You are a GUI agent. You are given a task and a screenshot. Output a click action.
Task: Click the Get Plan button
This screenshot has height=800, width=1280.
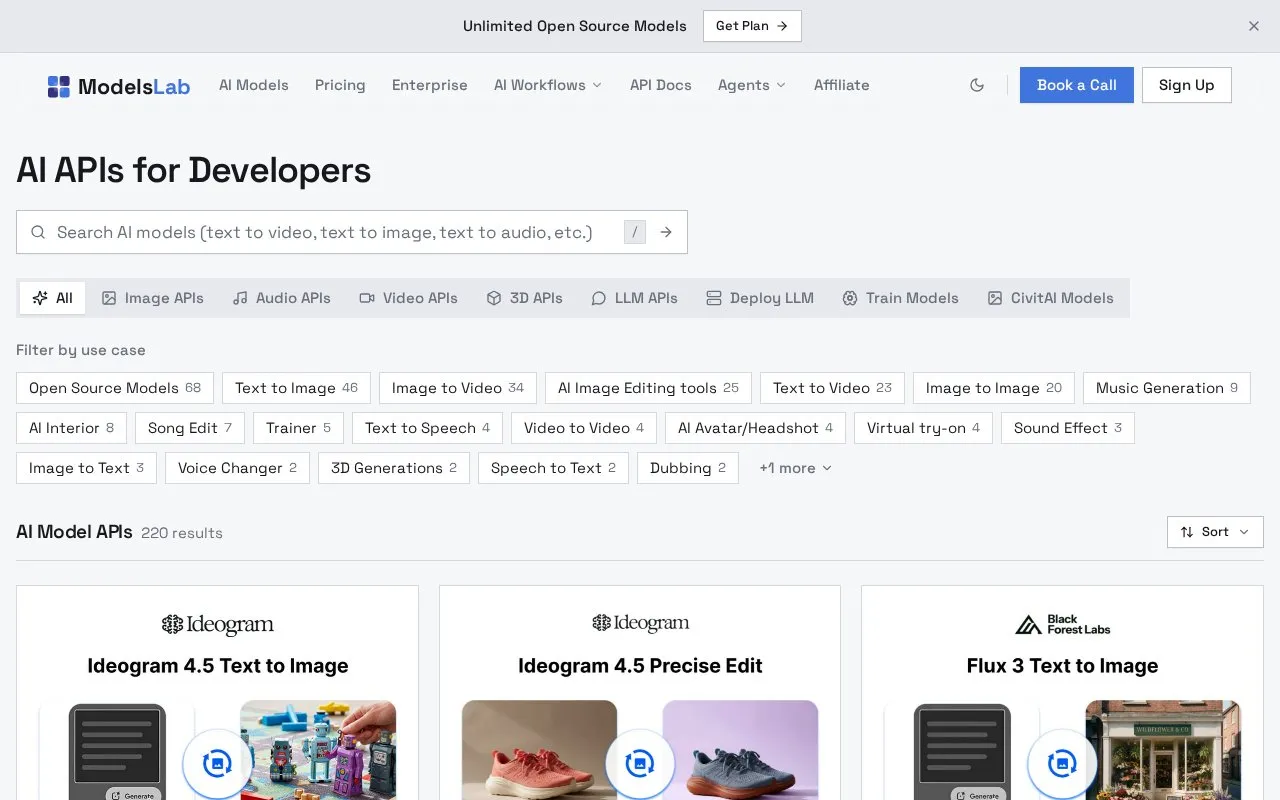click(752, 26)
